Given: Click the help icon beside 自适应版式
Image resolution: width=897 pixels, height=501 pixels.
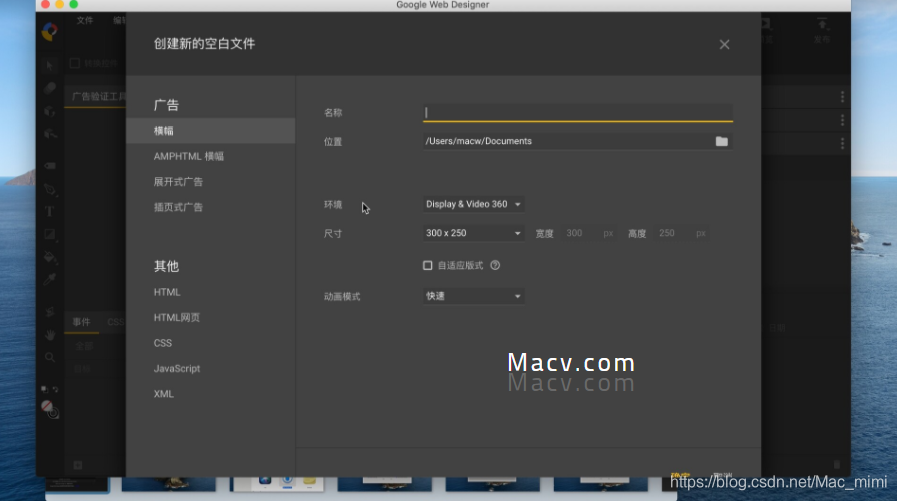Looking at the screenshot, I should (495, 265).
